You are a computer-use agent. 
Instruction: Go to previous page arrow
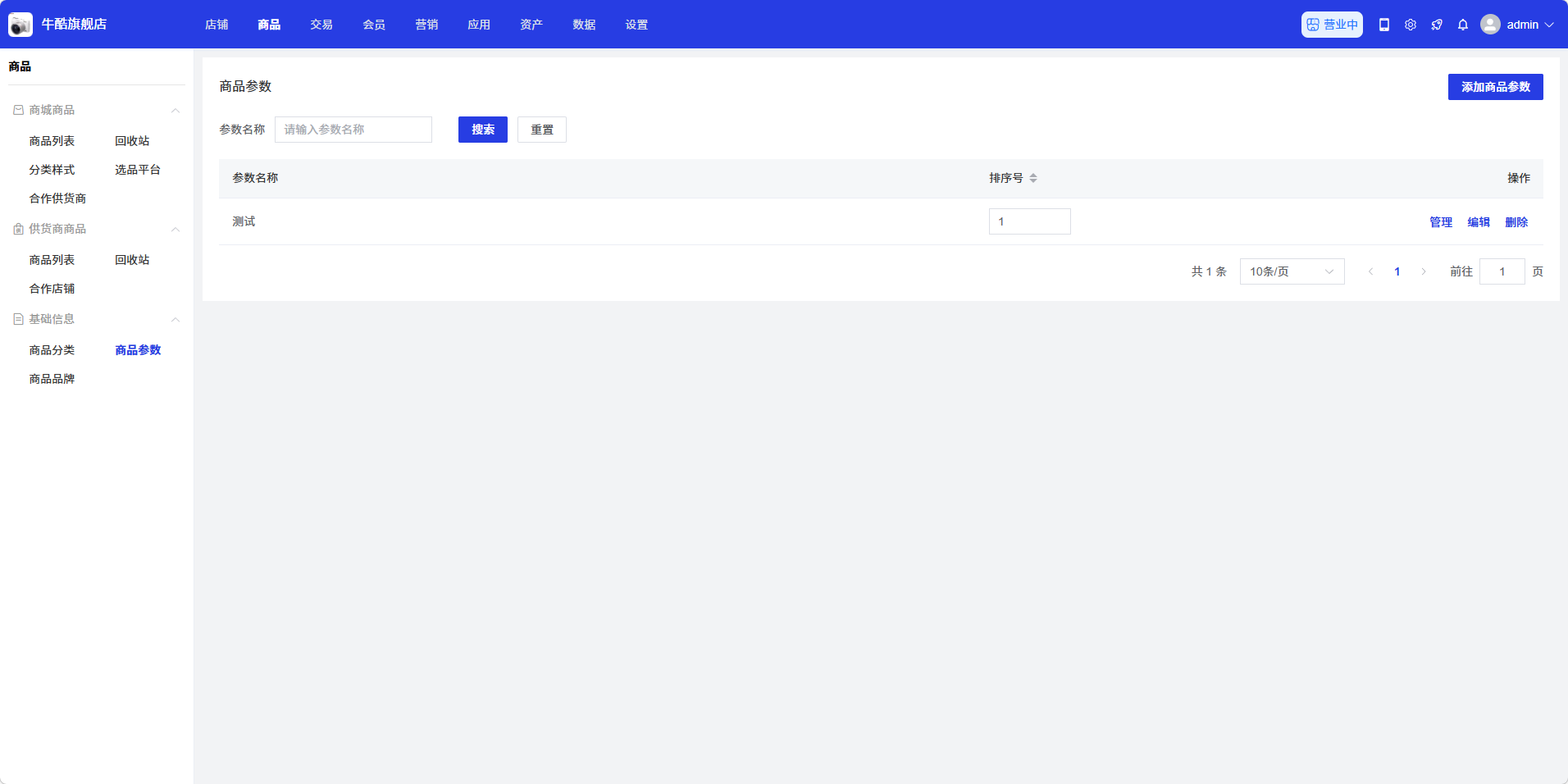click(x=1370, y=271)
